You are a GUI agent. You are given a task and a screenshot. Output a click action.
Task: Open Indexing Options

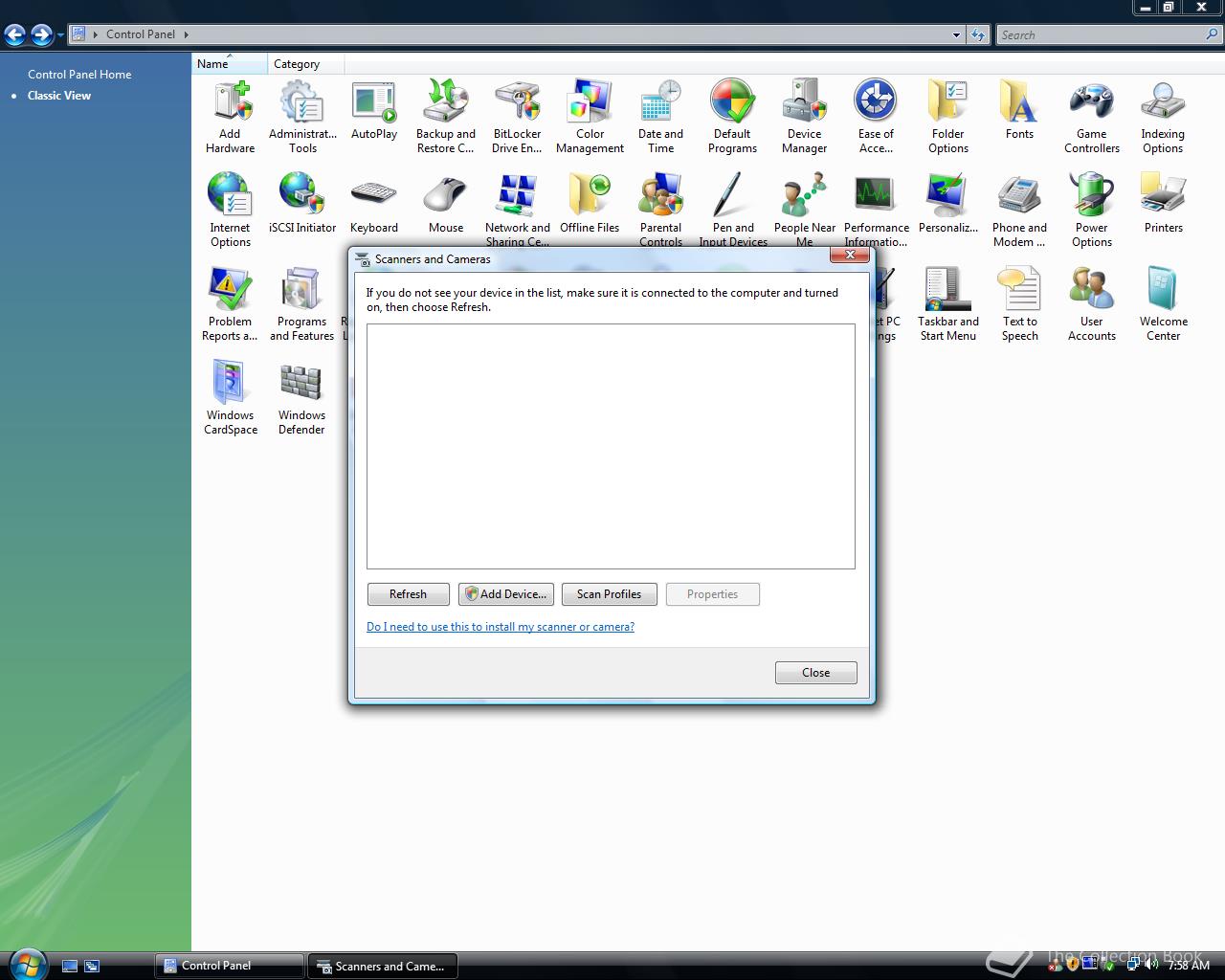1163,117
